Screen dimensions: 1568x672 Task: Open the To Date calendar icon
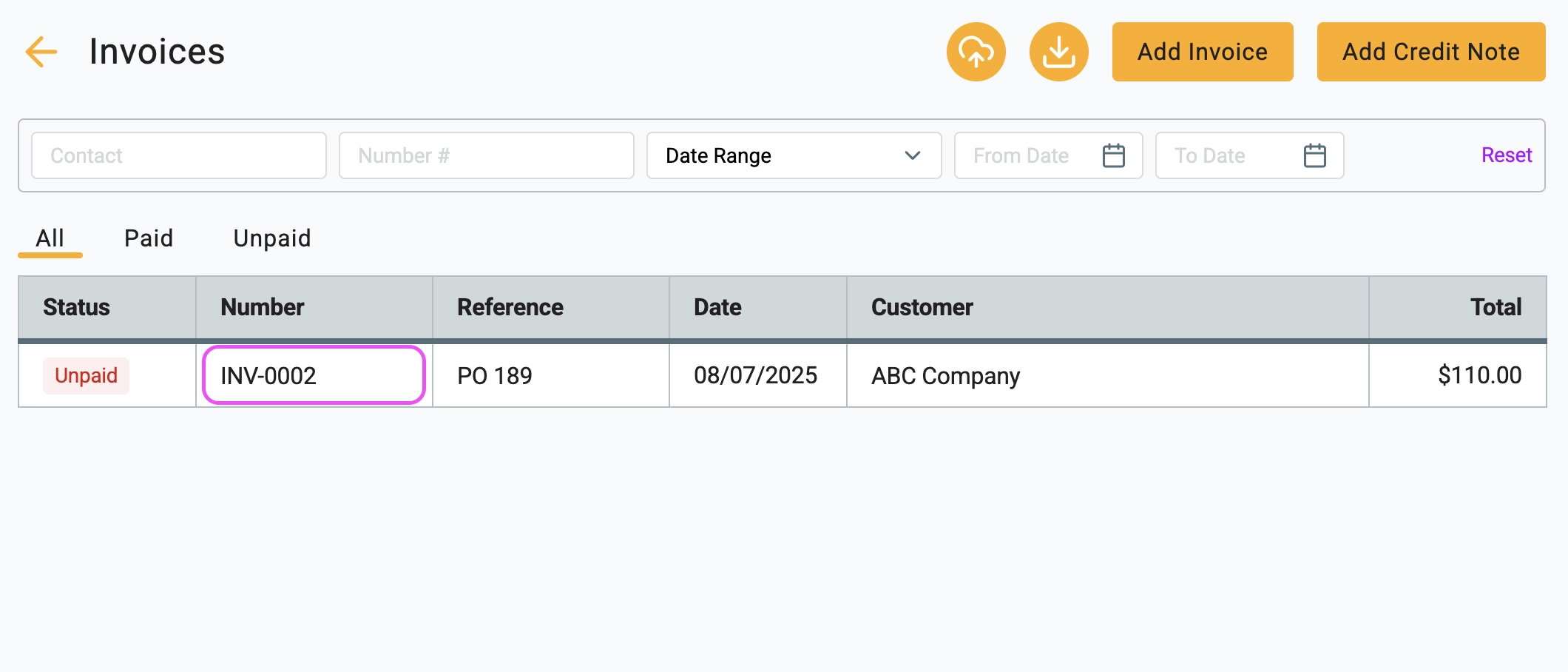tap(1314, 155)
